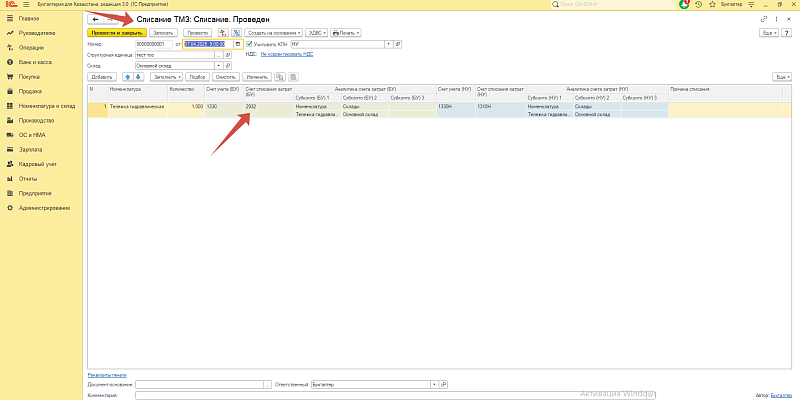
Task: Toggle the Учитывать КПН checkbox
Action: (249, 44)
